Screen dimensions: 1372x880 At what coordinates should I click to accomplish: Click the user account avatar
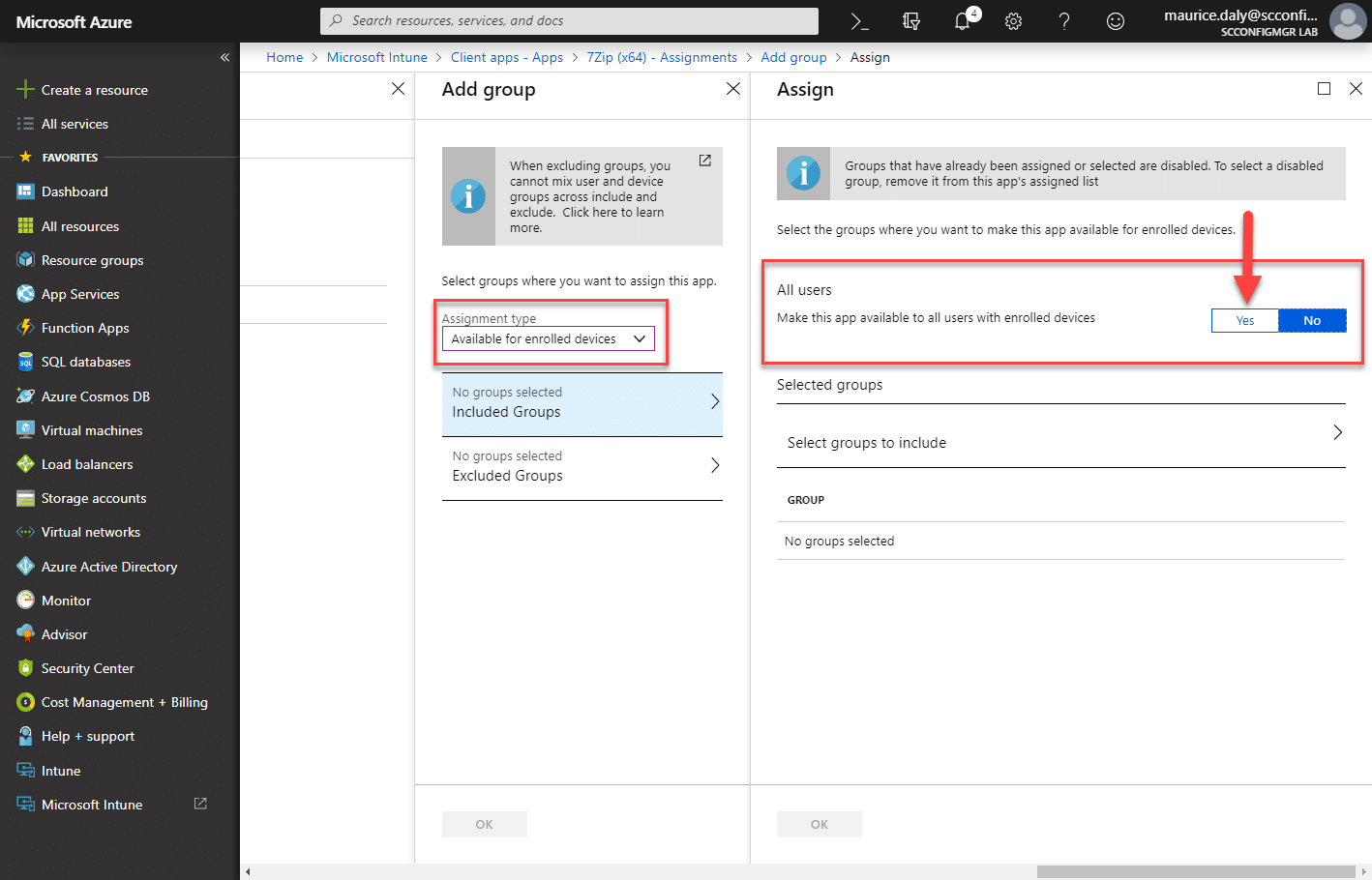point(1348,21)
